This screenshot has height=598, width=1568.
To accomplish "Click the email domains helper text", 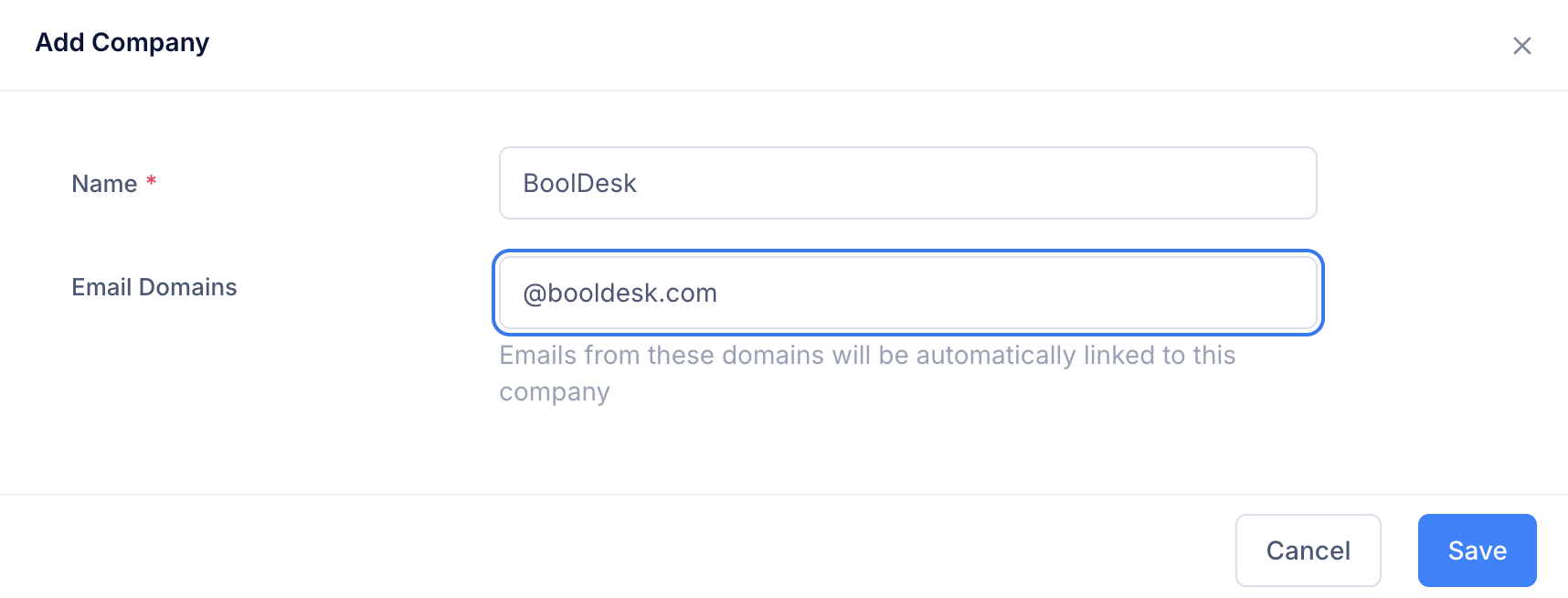I will coord(866,356).
